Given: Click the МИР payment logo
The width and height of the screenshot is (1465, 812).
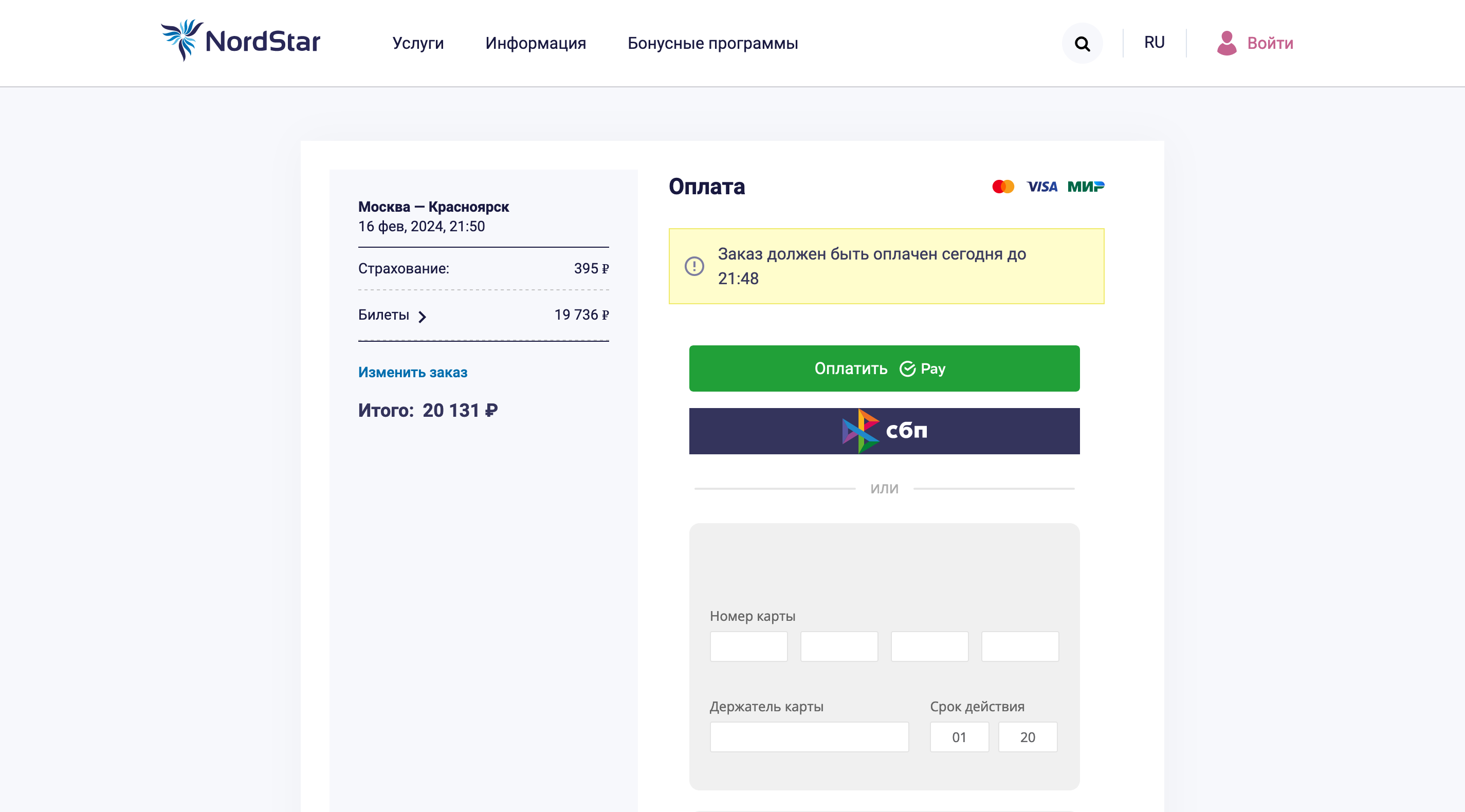Looking at the screenshot, I should tap(1086, 187).
